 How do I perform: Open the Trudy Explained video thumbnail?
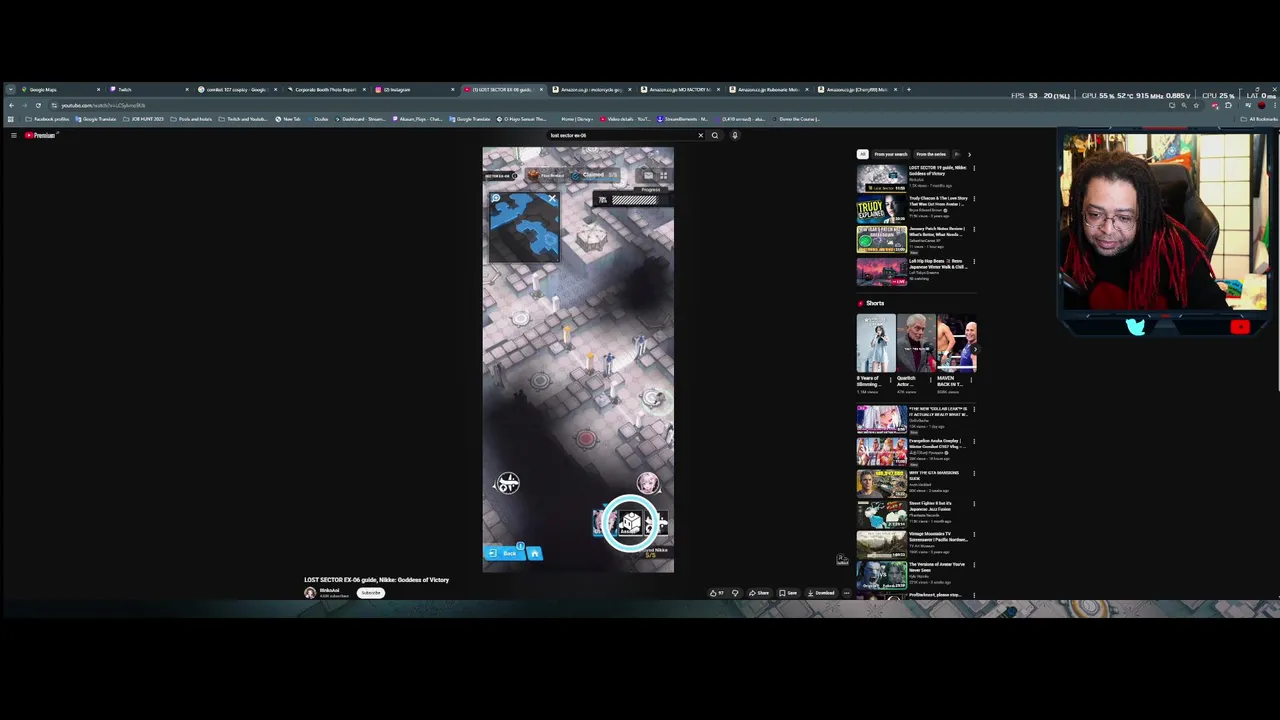(x=881, y=209)
